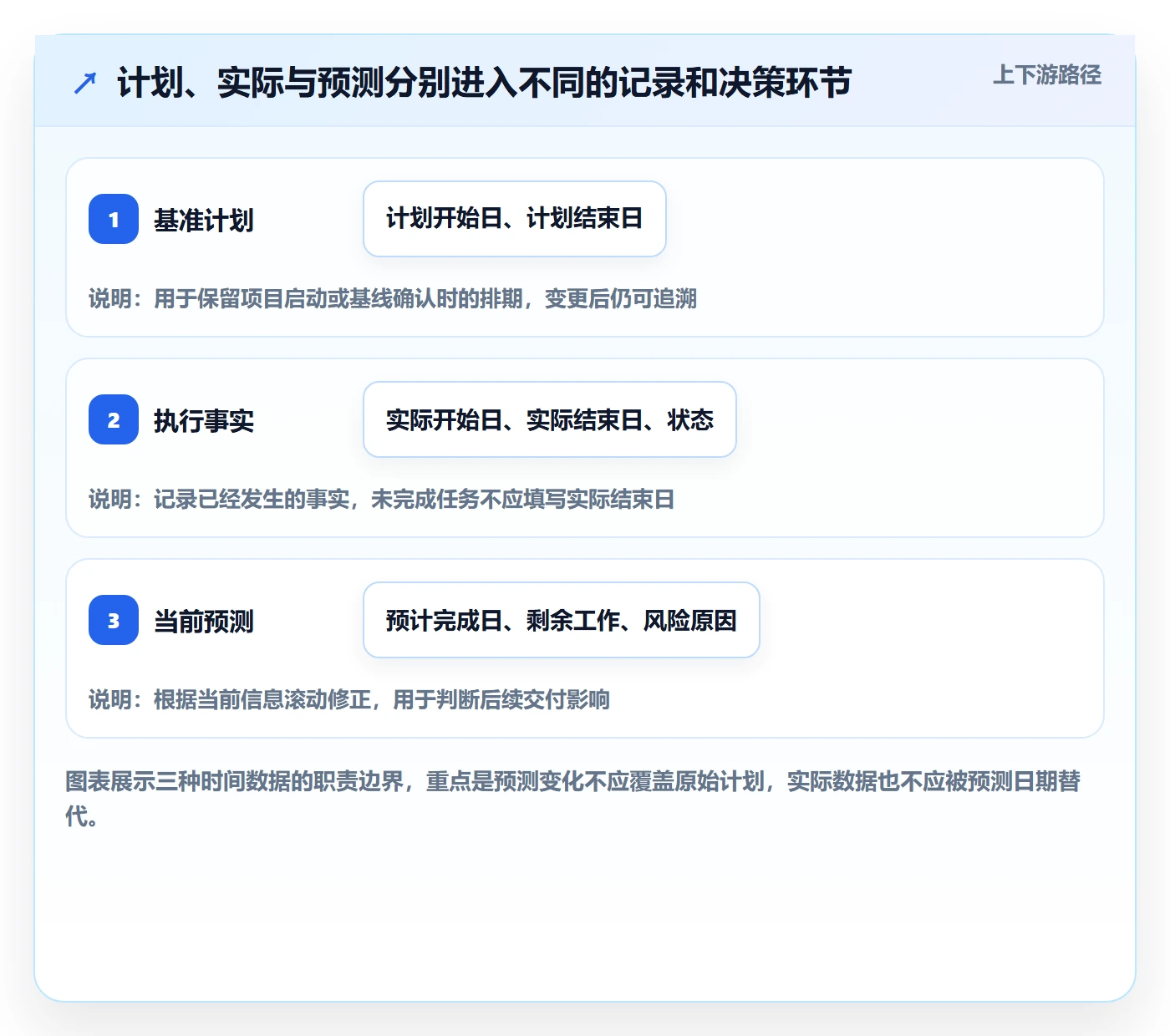Click the 当前预测 step title

point(203,622)
